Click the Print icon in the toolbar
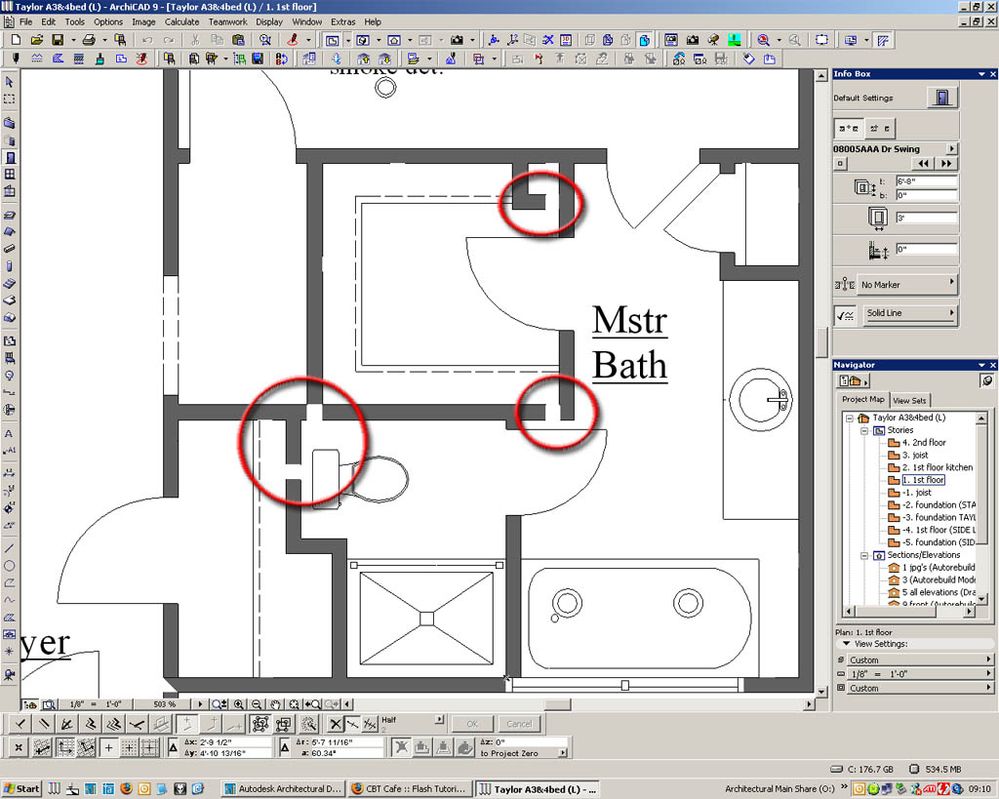 coord(89,40)
